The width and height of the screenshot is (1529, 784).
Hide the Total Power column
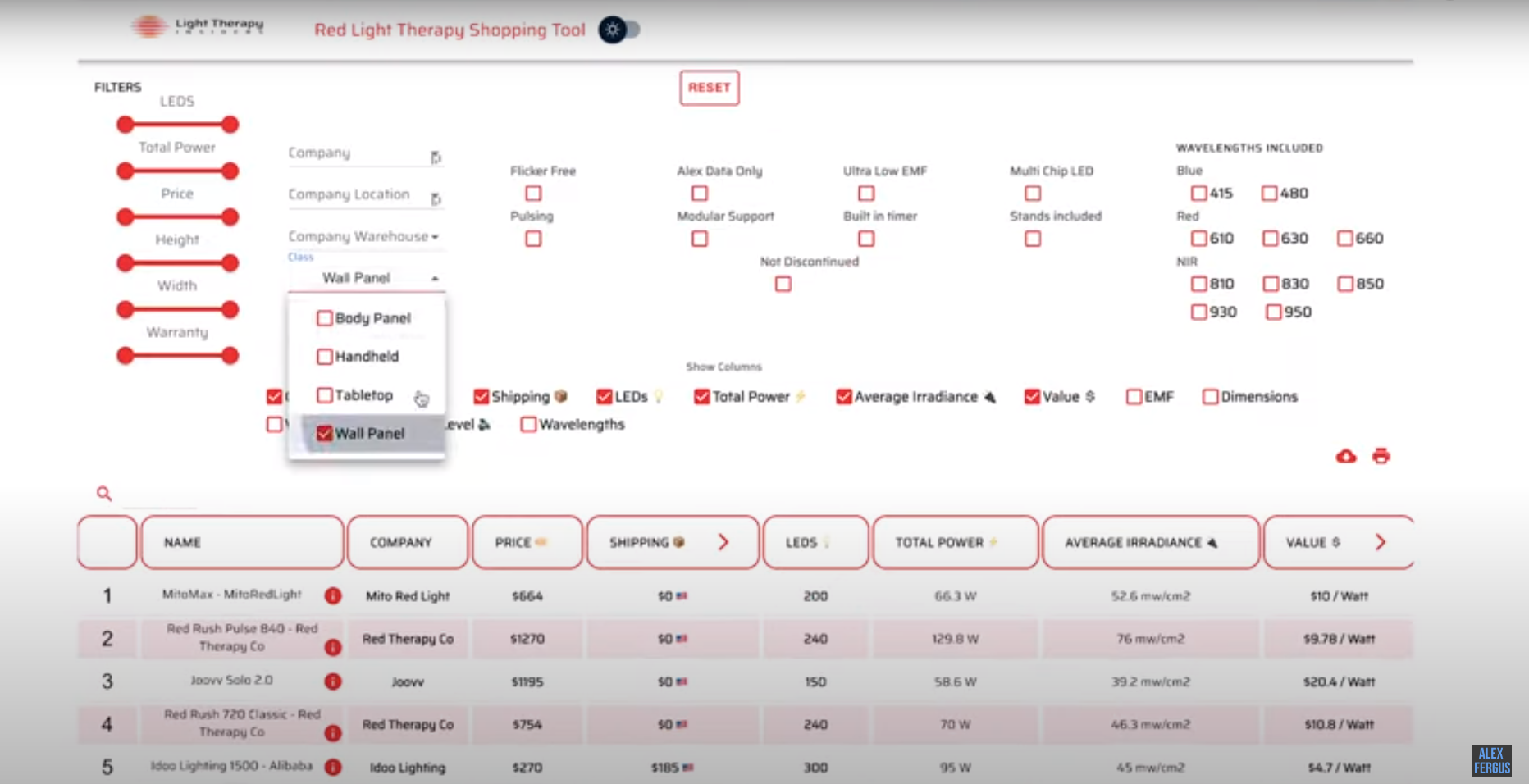(701, 397)
